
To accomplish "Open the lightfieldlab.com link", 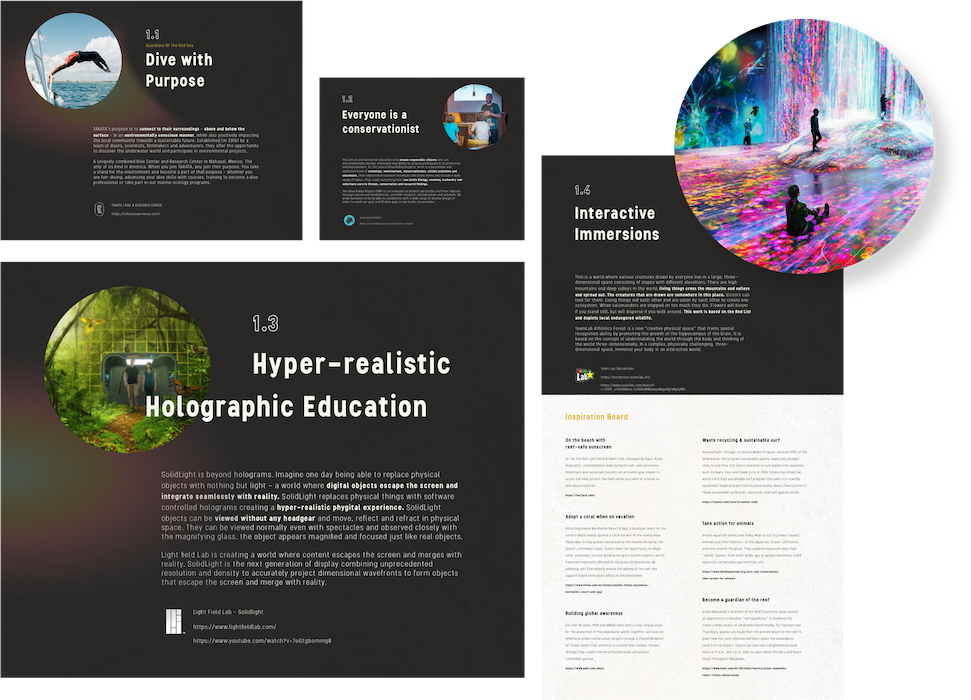I will click(235, 627).
